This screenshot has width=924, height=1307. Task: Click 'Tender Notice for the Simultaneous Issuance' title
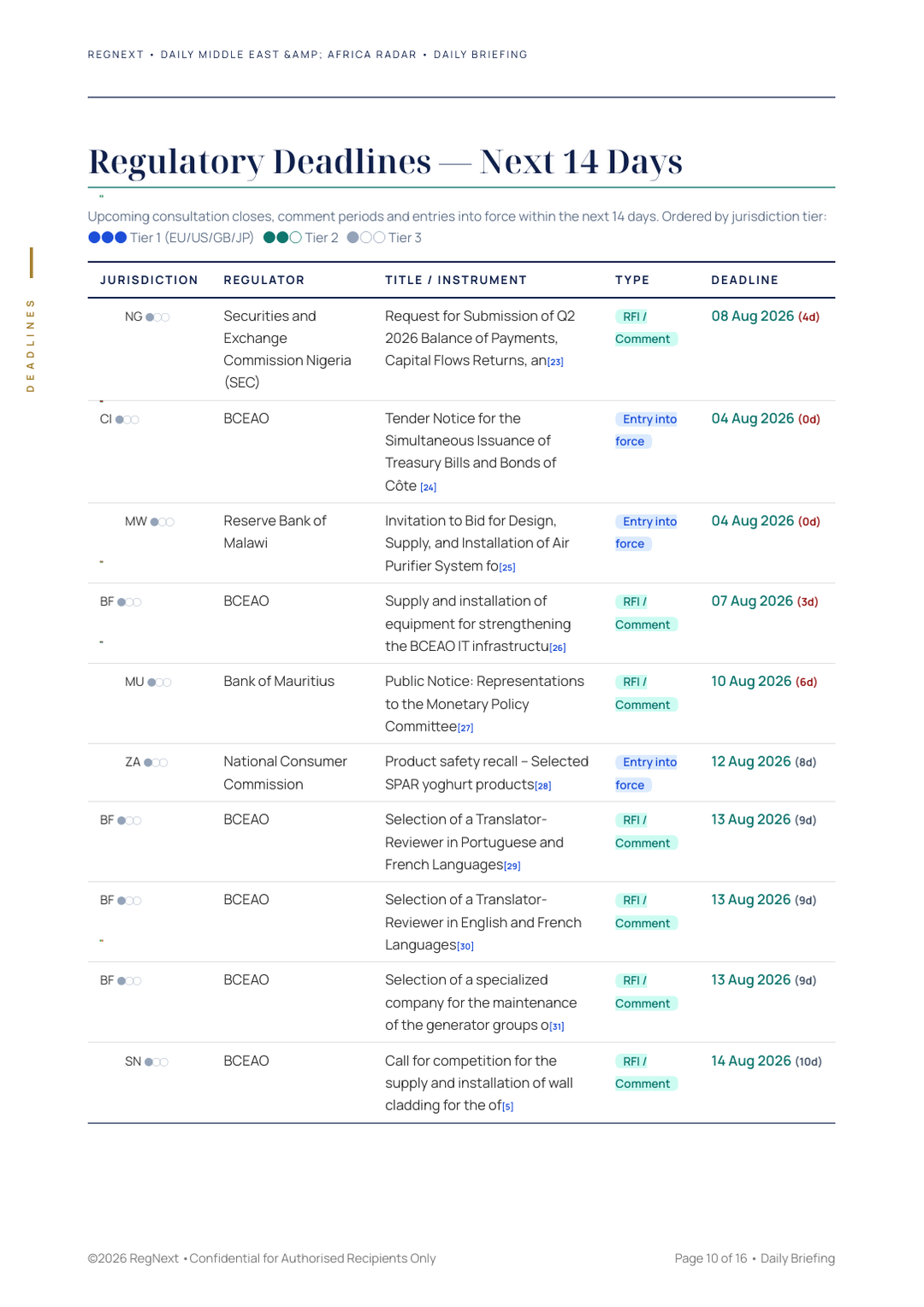tap(471, 452)
